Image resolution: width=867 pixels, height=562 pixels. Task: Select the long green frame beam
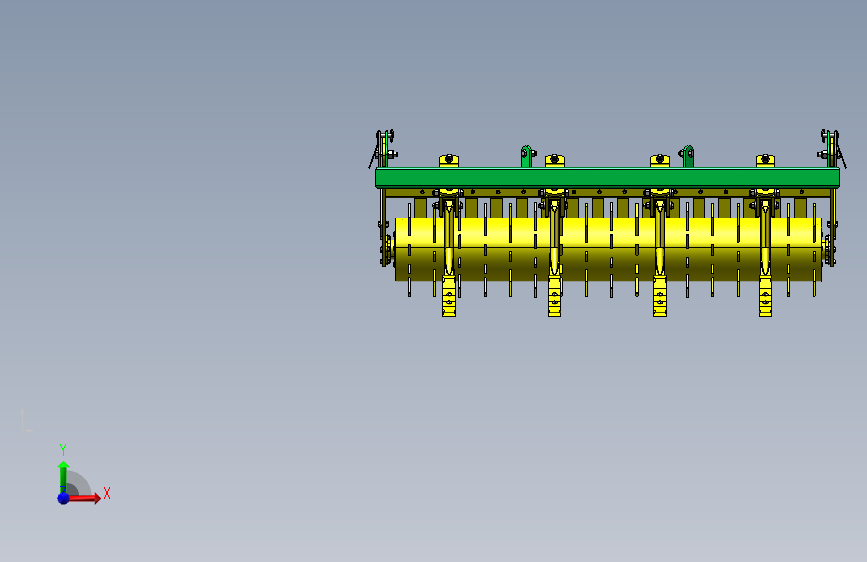[607, 178]
